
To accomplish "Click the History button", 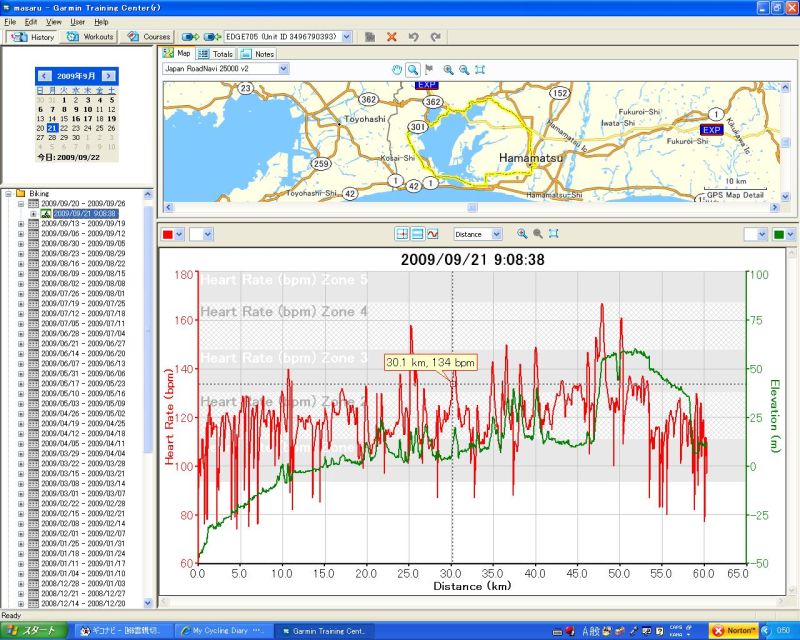I will [x=33, y=37].
